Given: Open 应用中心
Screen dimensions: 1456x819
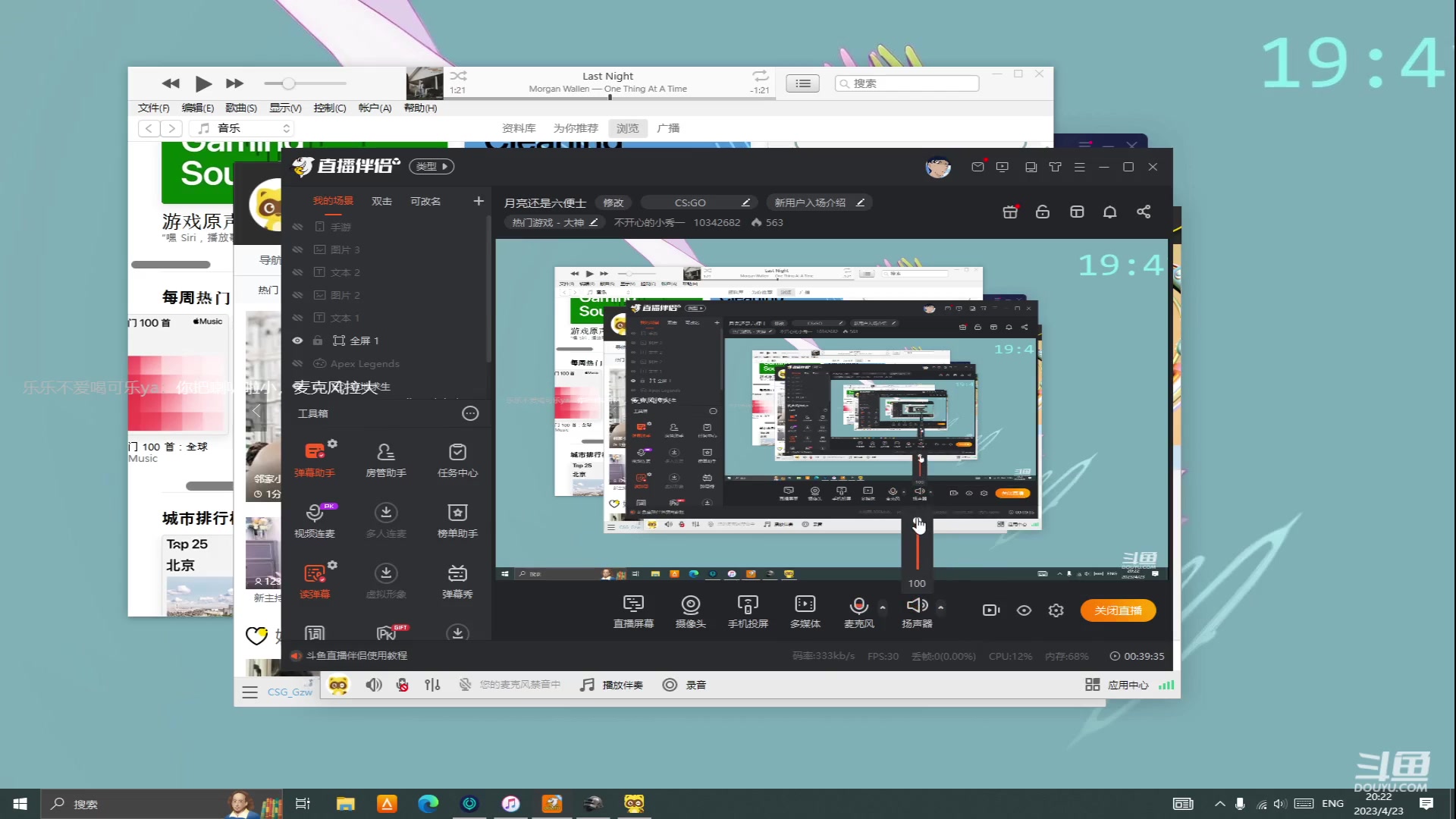Looking at the screenshot, I should 1117,685.
